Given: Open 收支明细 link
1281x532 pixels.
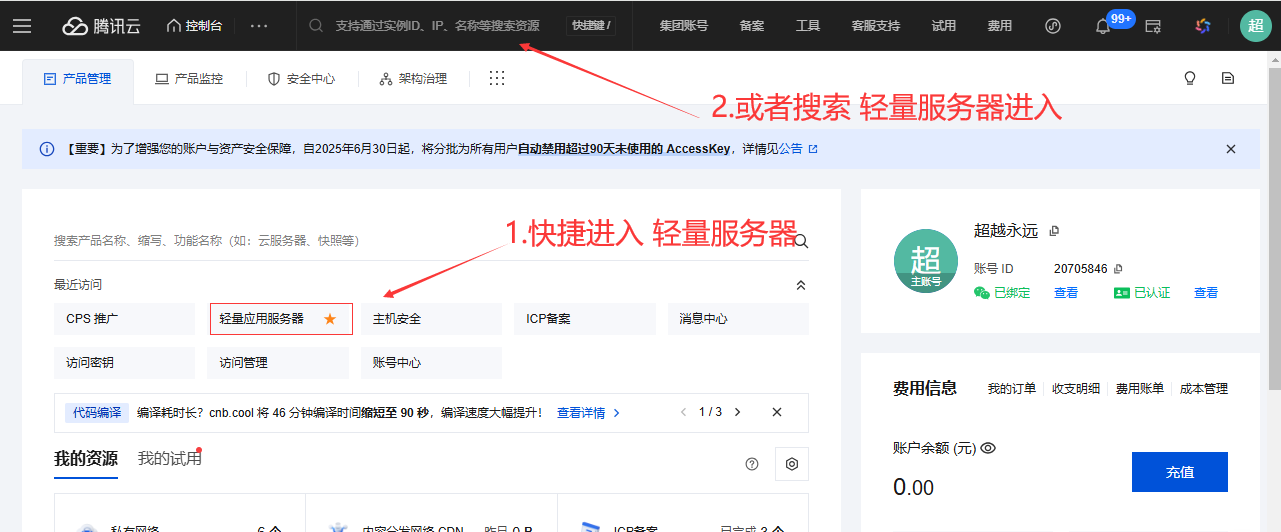Looking at the screenshot, I should click(x=1076, y=389).
